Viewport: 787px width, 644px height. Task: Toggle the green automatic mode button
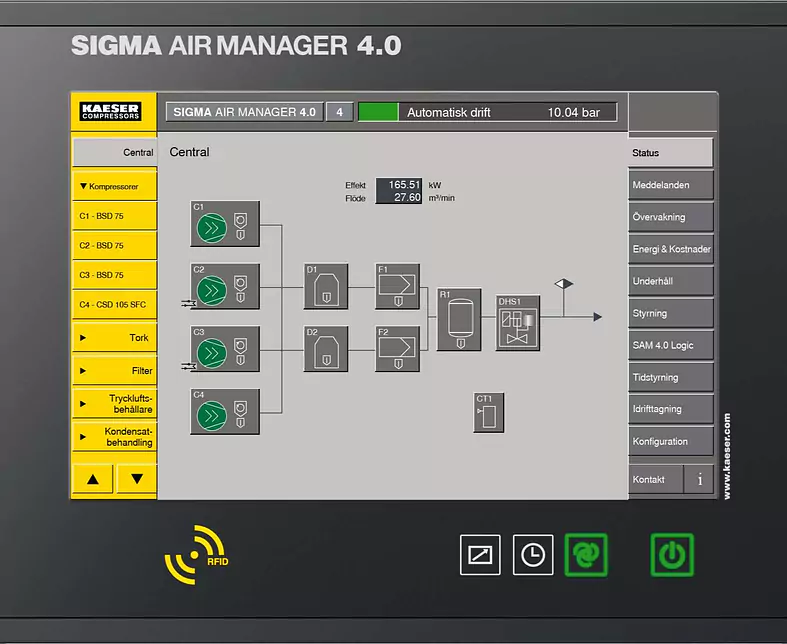coord(585,554)
